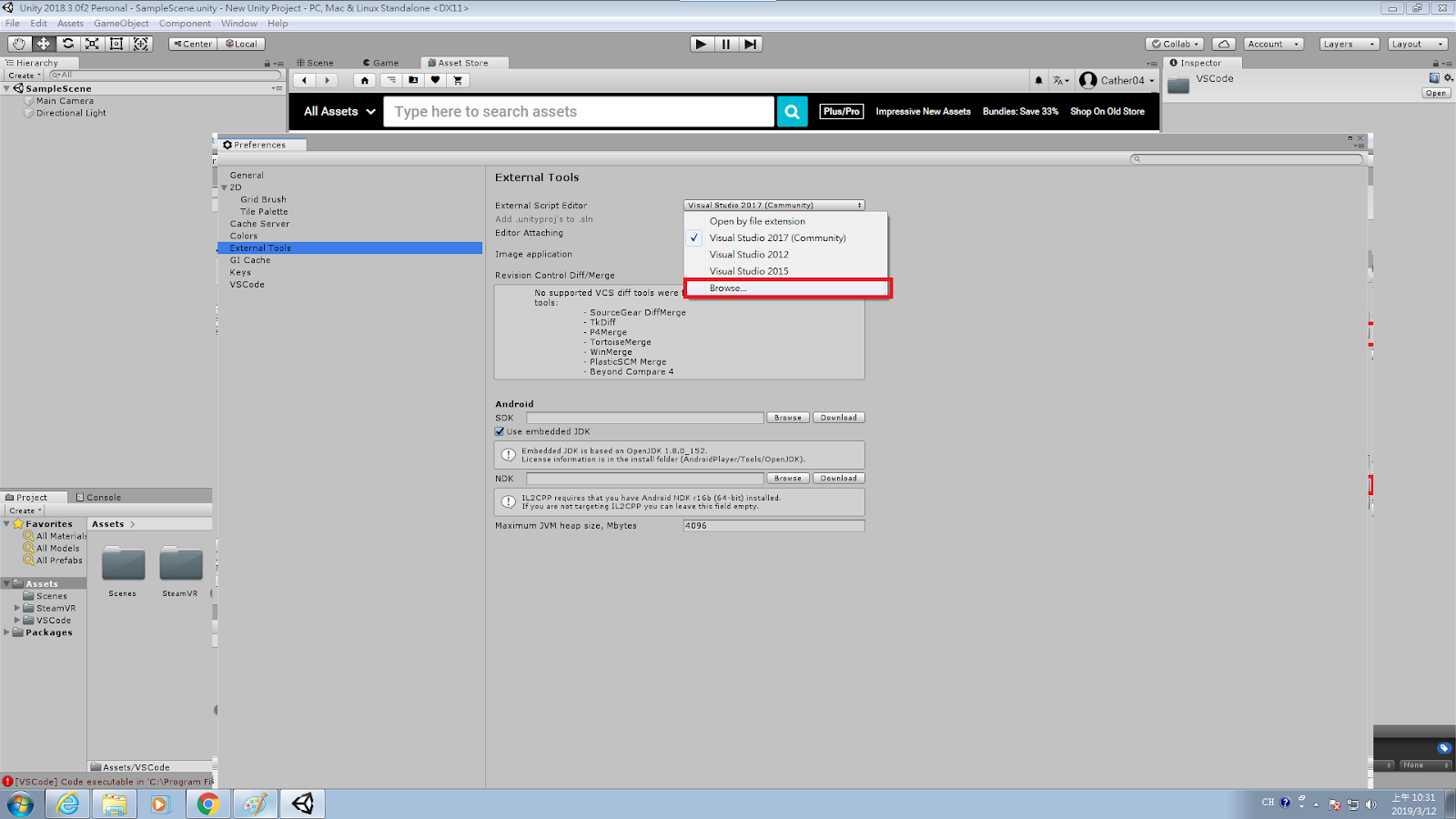Select VSCode preferences section
1456x819 pixels.
pyautogui.click(x=247, y=284)
